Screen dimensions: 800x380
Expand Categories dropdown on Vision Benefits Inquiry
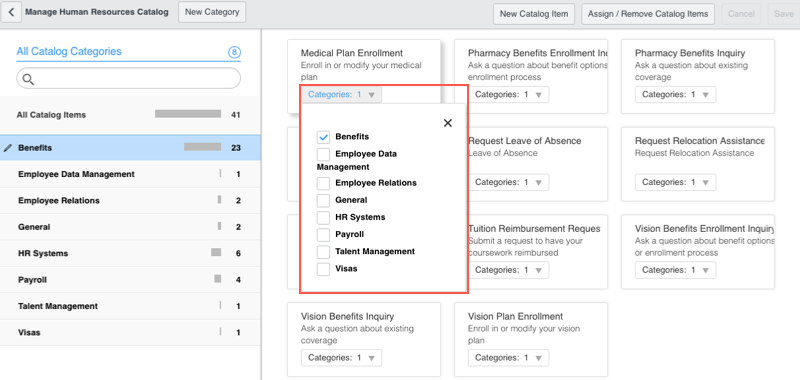click(x=341, y=358)
